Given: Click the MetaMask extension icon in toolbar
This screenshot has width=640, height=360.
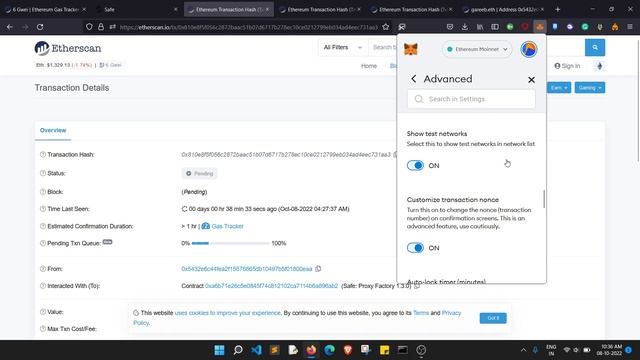Looking at the screenshot, I should [x=540, y=27].
